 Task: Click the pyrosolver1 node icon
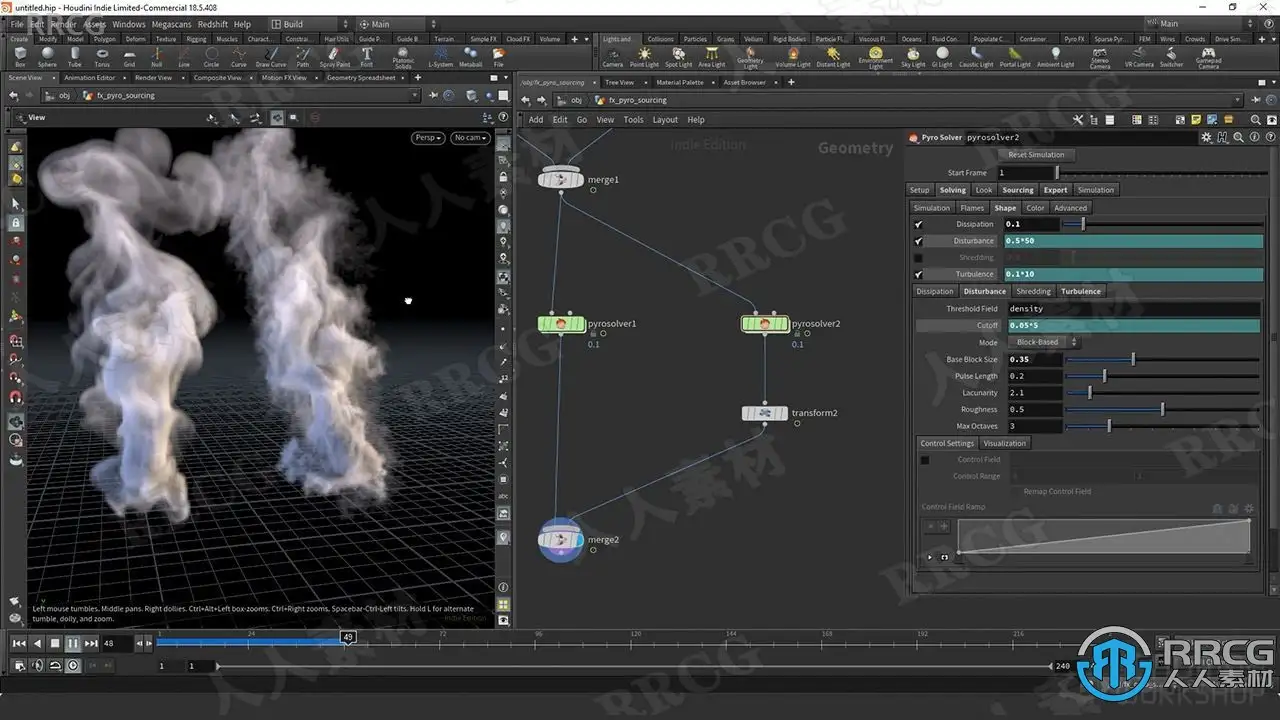560,324
